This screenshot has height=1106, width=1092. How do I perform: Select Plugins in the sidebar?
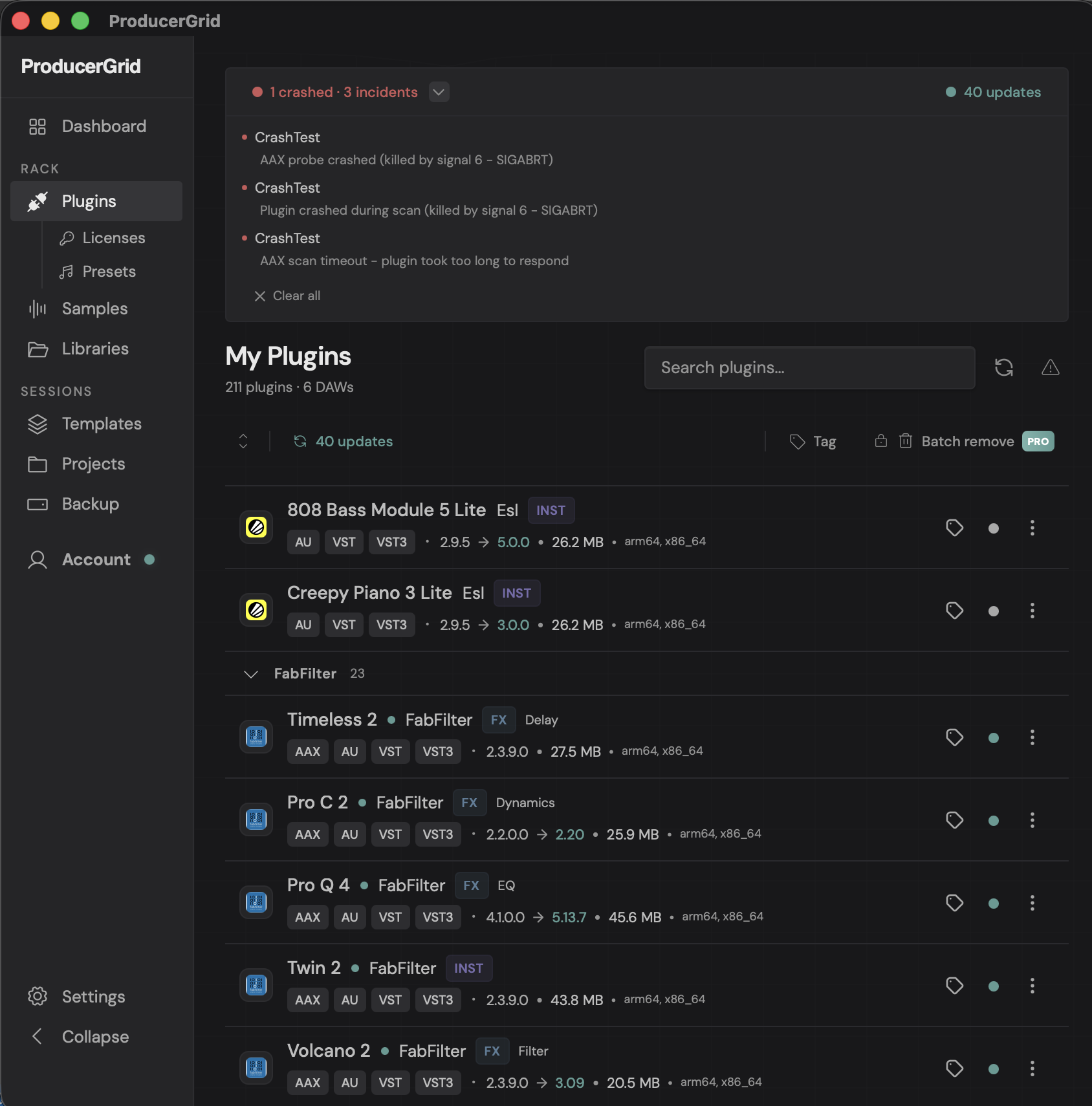96,201
